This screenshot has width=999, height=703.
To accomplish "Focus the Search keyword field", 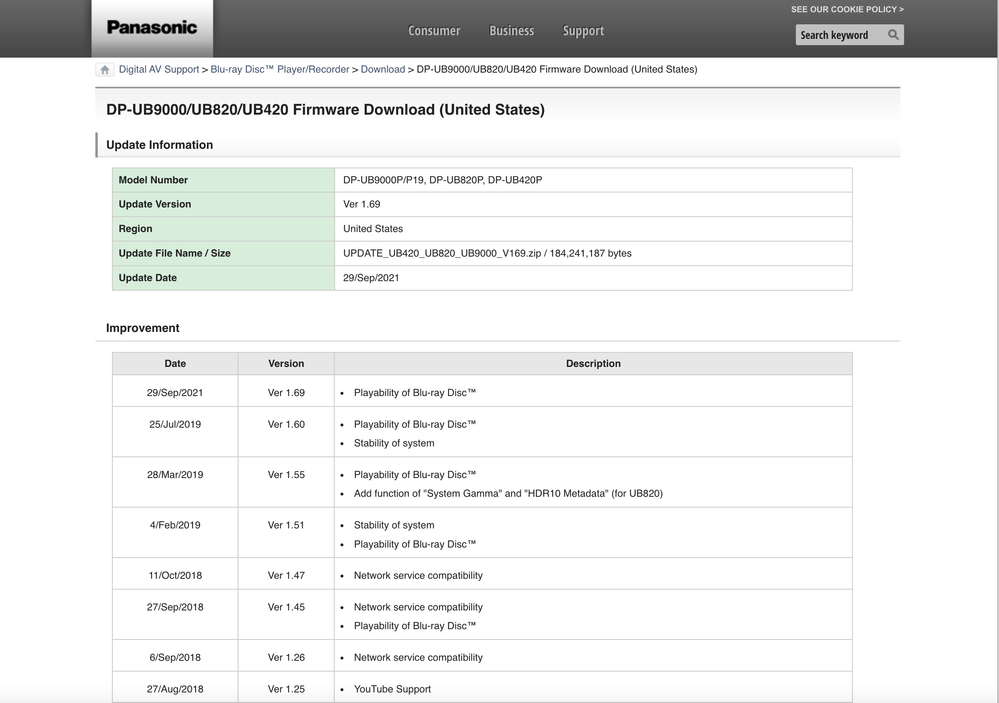I will pyautogui.click(x=840, y=35).
